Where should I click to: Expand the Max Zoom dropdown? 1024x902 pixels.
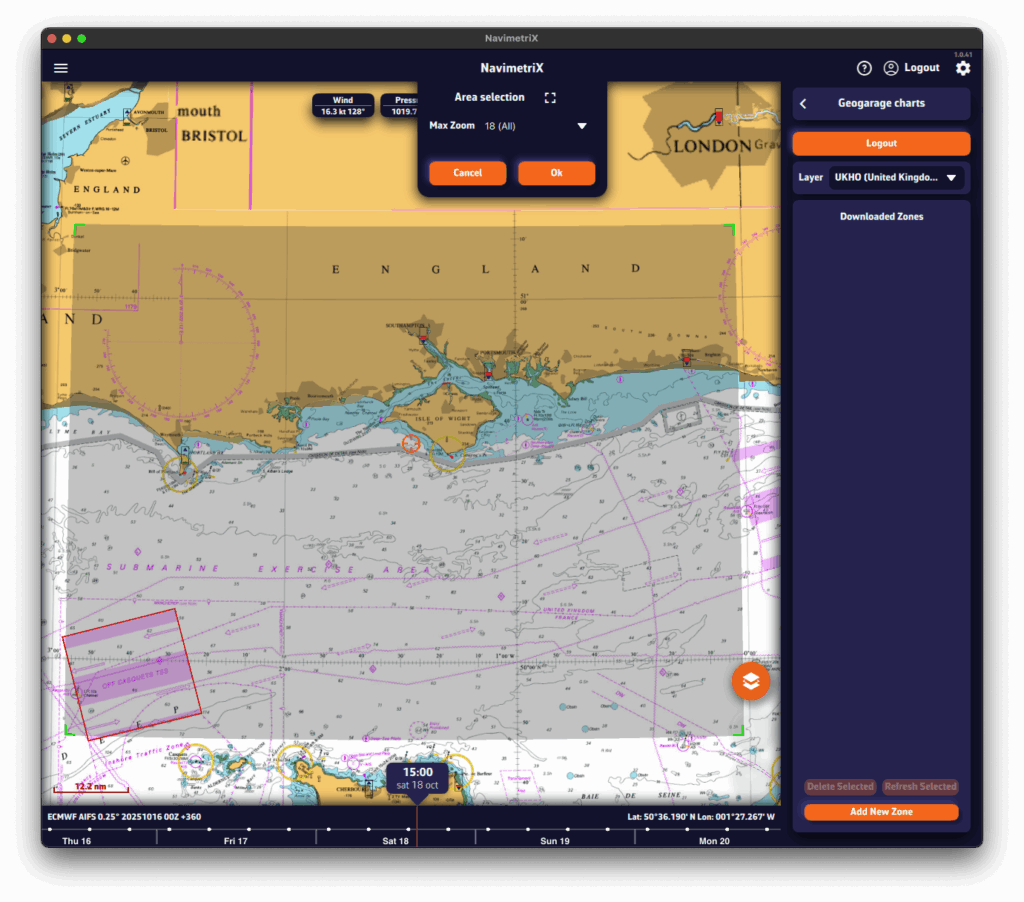point(581,126)
